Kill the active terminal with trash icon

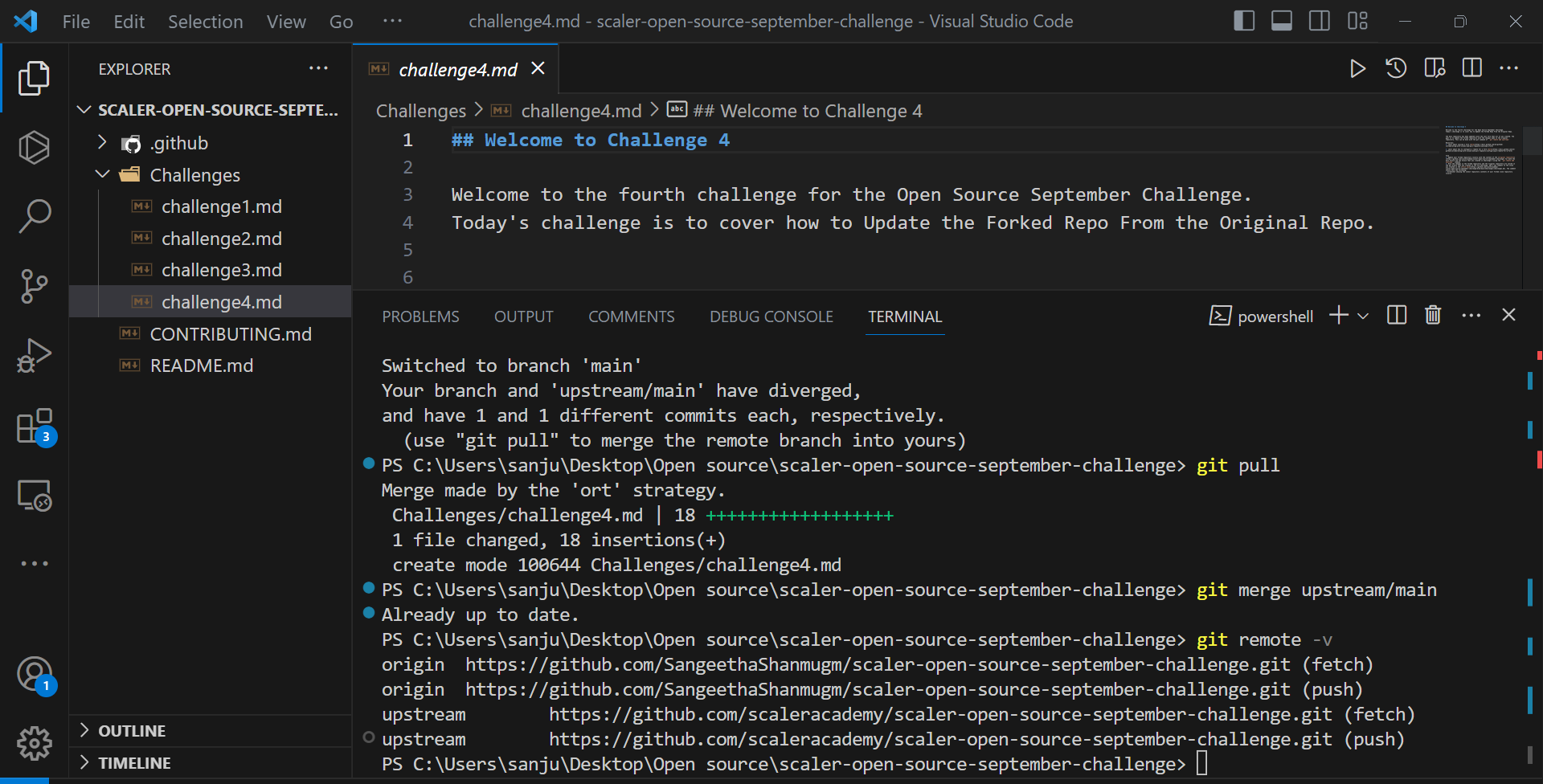pos(1433,315)
